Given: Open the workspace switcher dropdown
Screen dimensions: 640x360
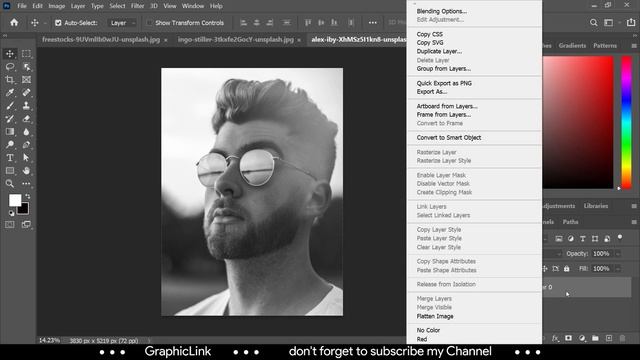Looking at the screenshot, I should tap(609, 23).
